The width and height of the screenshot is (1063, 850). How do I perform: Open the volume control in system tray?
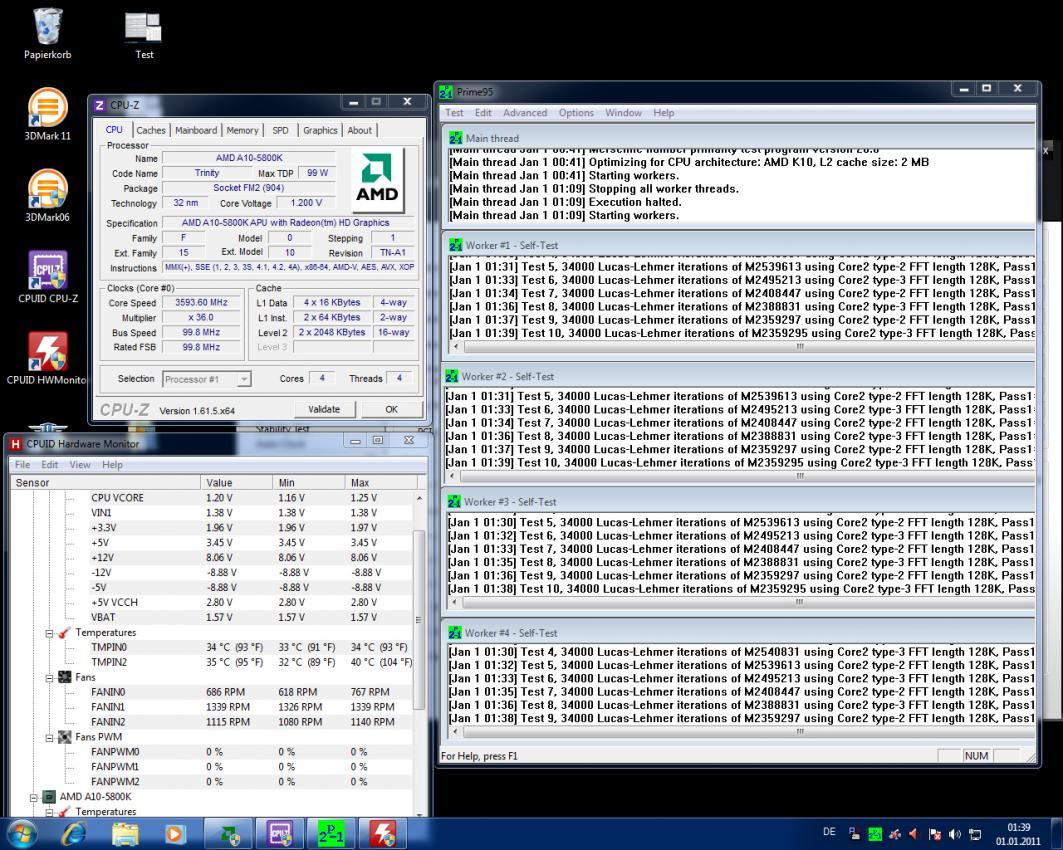tap(955, 834)
